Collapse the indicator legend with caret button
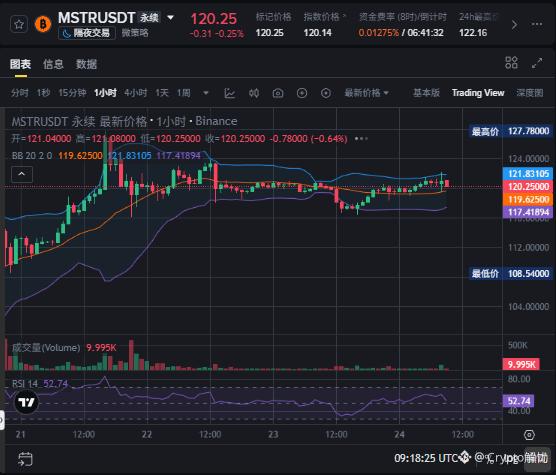Image resolution: width=556 pixels, height=475 pixels. click(x=22, y=174)
